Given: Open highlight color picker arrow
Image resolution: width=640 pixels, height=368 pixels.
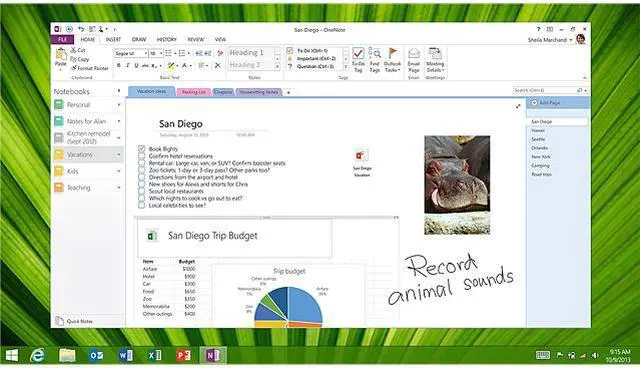Looking at the screenshot, I should (177, 66).
